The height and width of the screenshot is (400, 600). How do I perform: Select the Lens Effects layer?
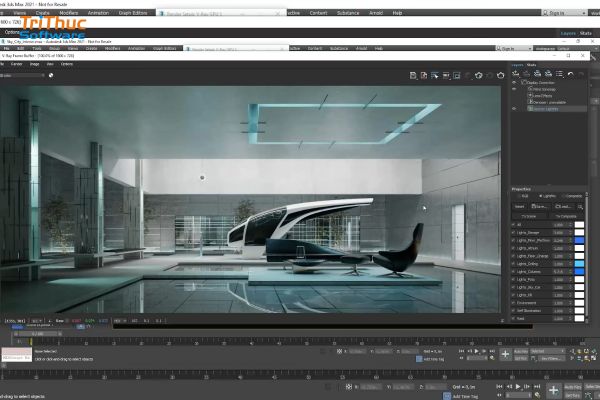click(x=540, y=94)
